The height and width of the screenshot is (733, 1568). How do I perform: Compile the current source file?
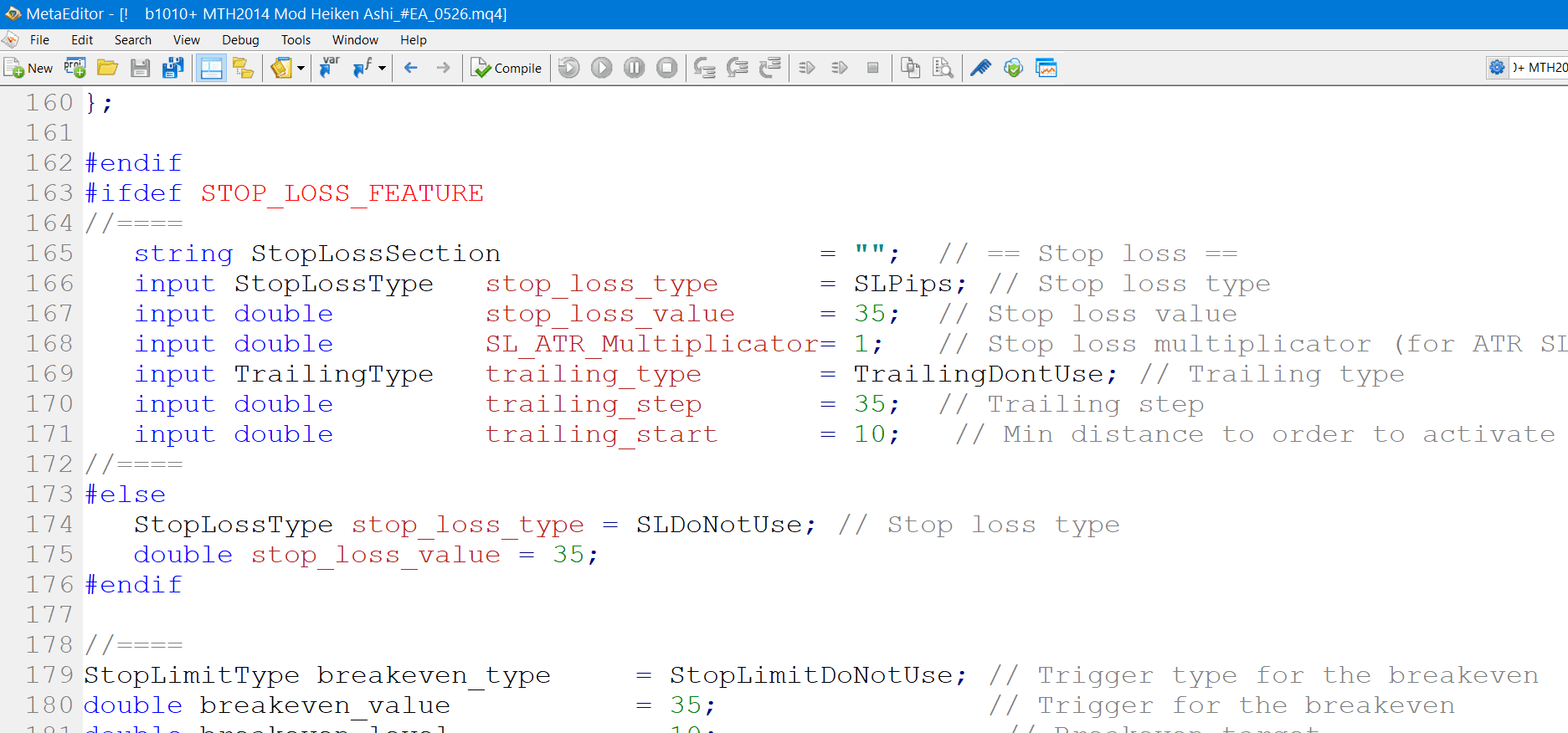506,68
